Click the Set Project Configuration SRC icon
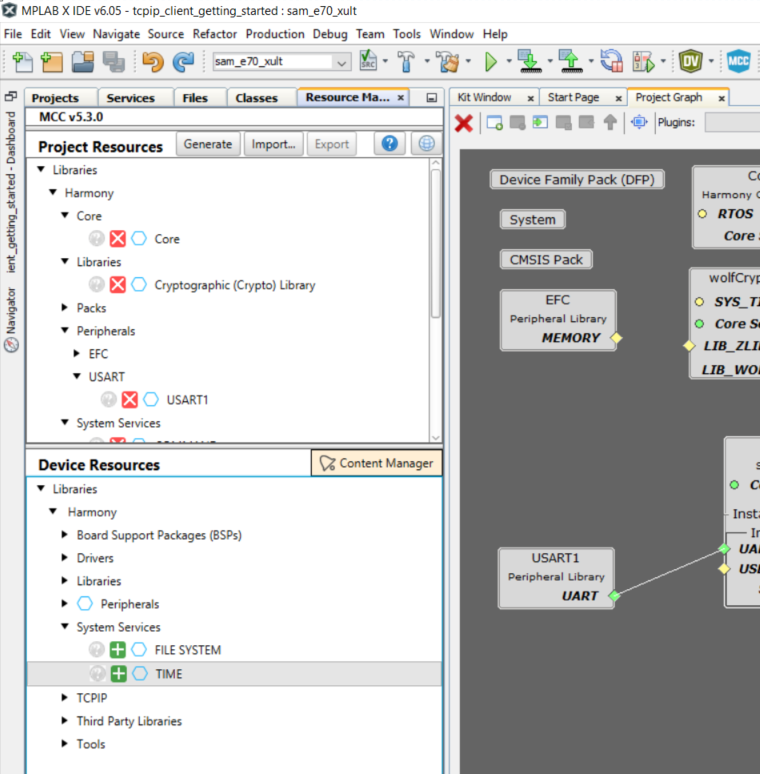The height and width of the screenshot is (774, 760). (368, 61)
